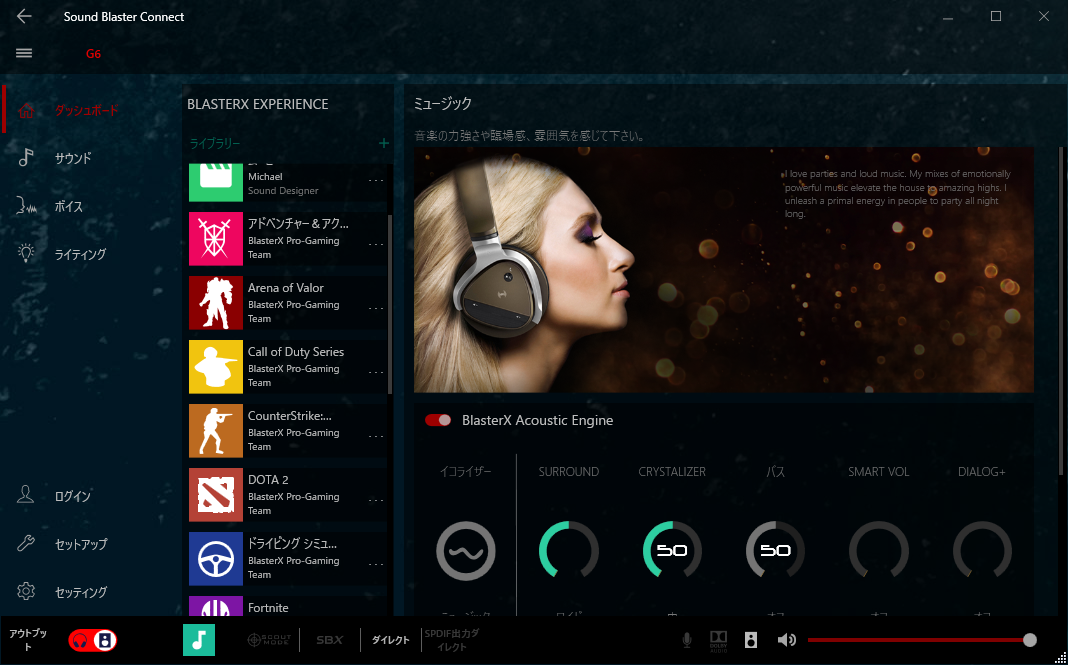The height and width of the screenshot is (665, 1068).
Task: Select the アドベンチャー＆アク profile icon
Action: pyautogui.click(x=216, y=238)
